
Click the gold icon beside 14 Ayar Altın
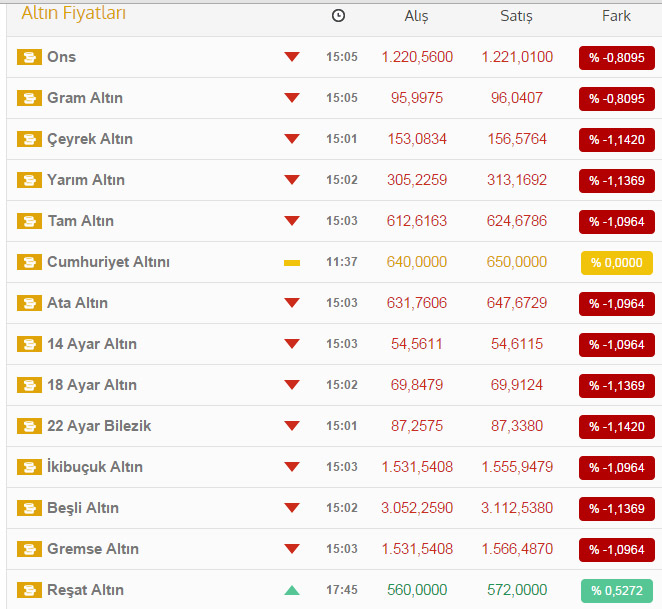(29, 344)
